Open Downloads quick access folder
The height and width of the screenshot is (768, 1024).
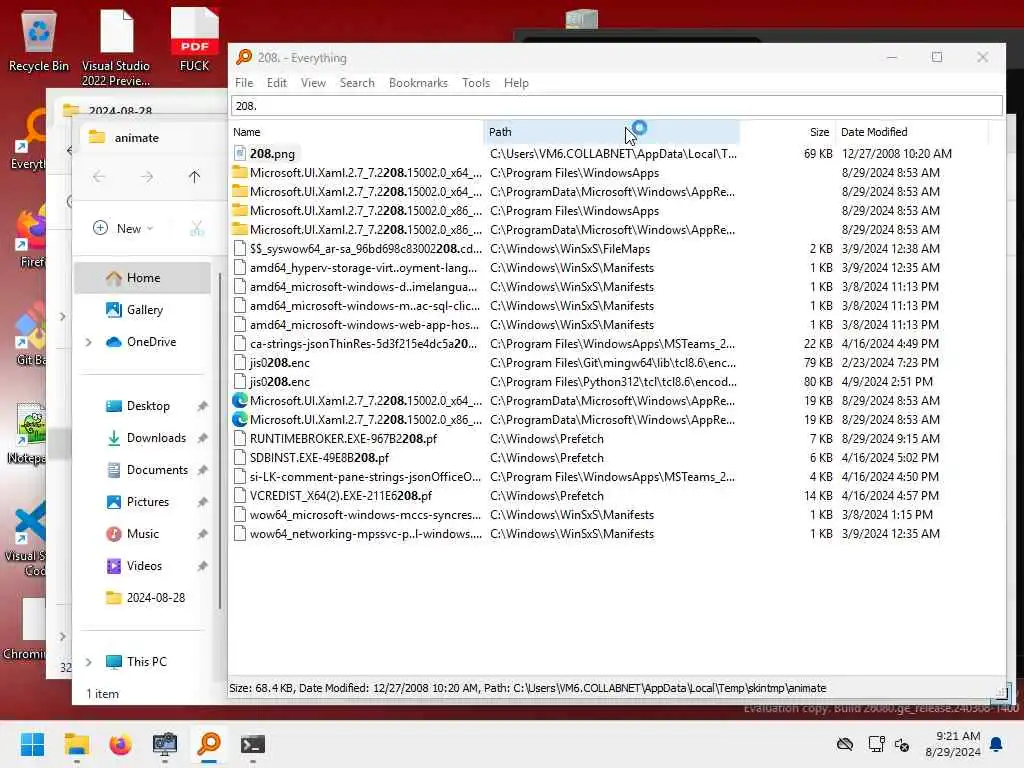(155, 438)
